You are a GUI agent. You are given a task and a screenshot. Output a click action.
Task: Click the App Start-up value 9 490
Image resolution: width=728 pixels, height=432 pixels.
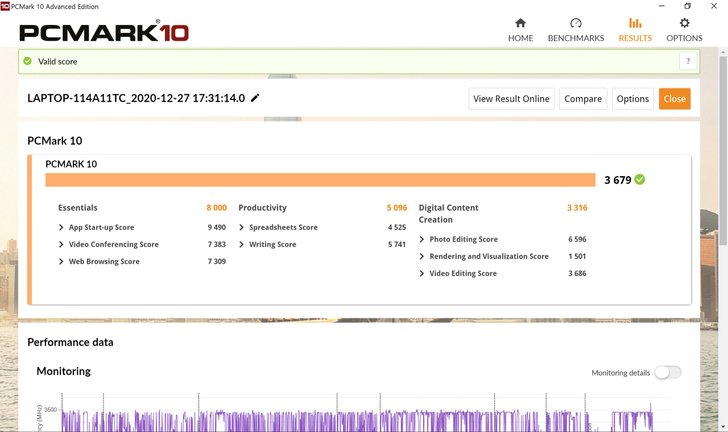[217, 227]
